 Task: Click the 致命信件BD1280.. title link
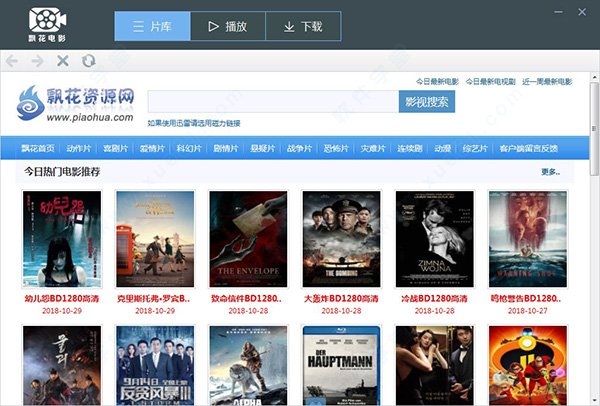246,298
